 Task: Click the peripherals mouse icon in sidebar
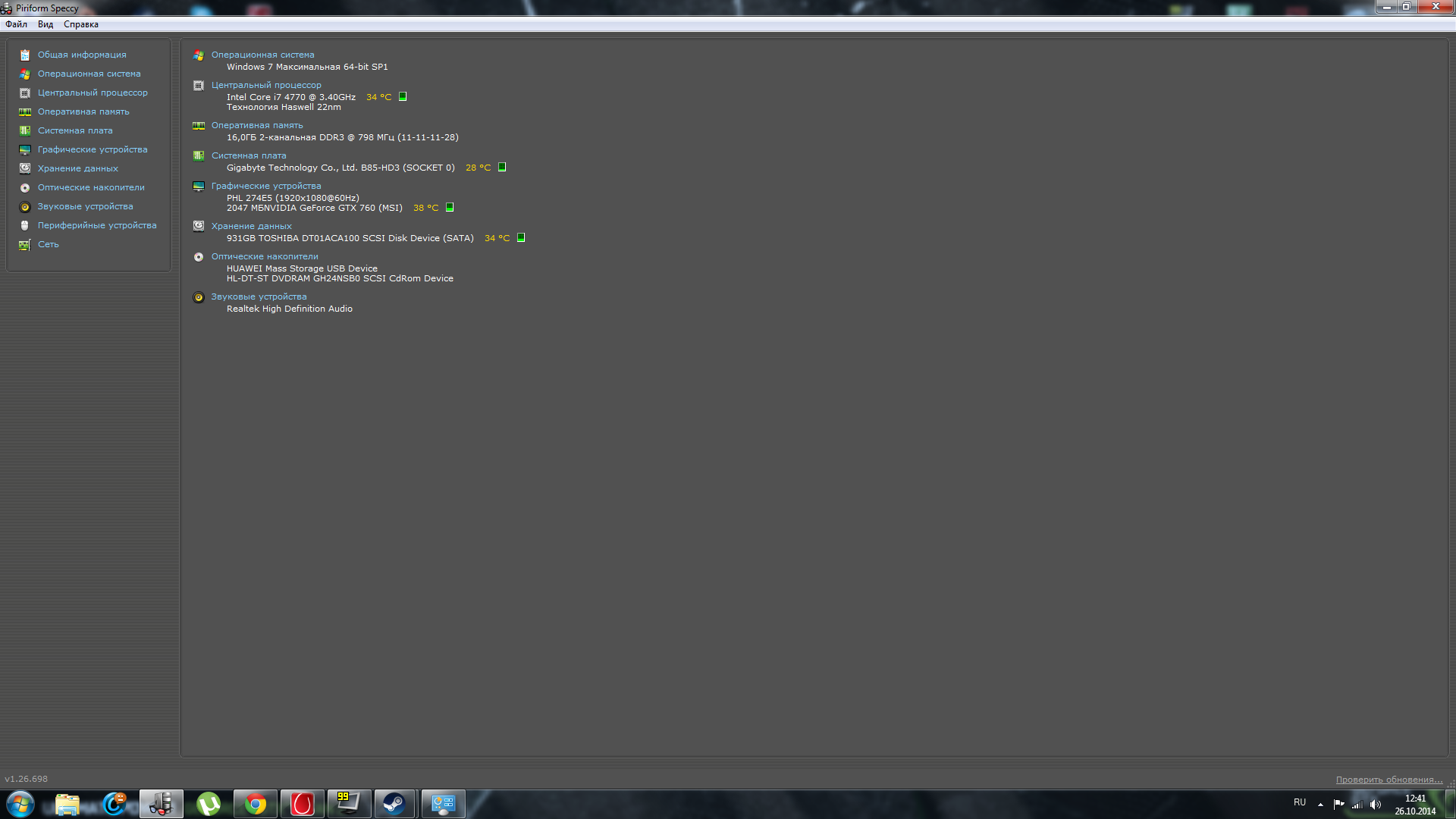(25, 225)
